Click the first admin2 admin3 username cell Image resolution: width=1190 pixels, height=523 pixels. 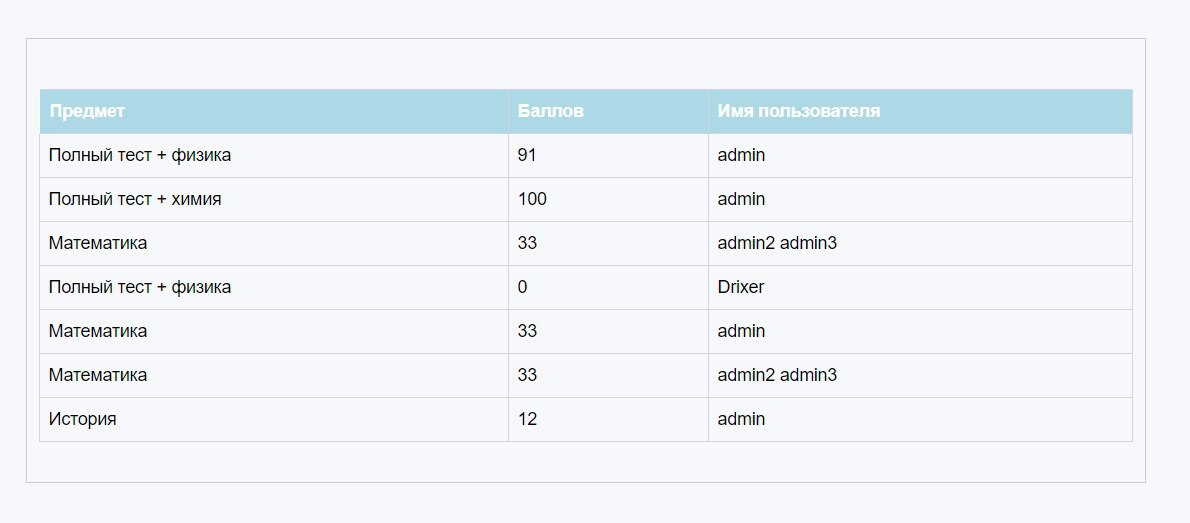[x=921, y=244]
